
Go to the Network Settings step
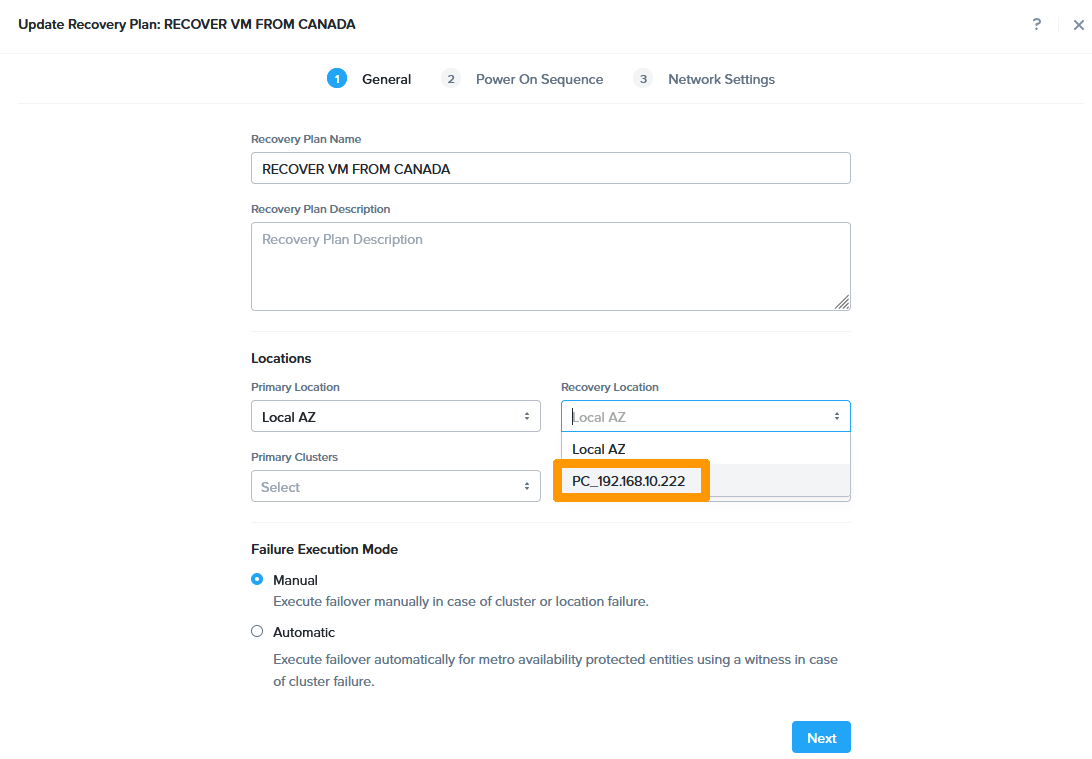(x=721, y=79)
